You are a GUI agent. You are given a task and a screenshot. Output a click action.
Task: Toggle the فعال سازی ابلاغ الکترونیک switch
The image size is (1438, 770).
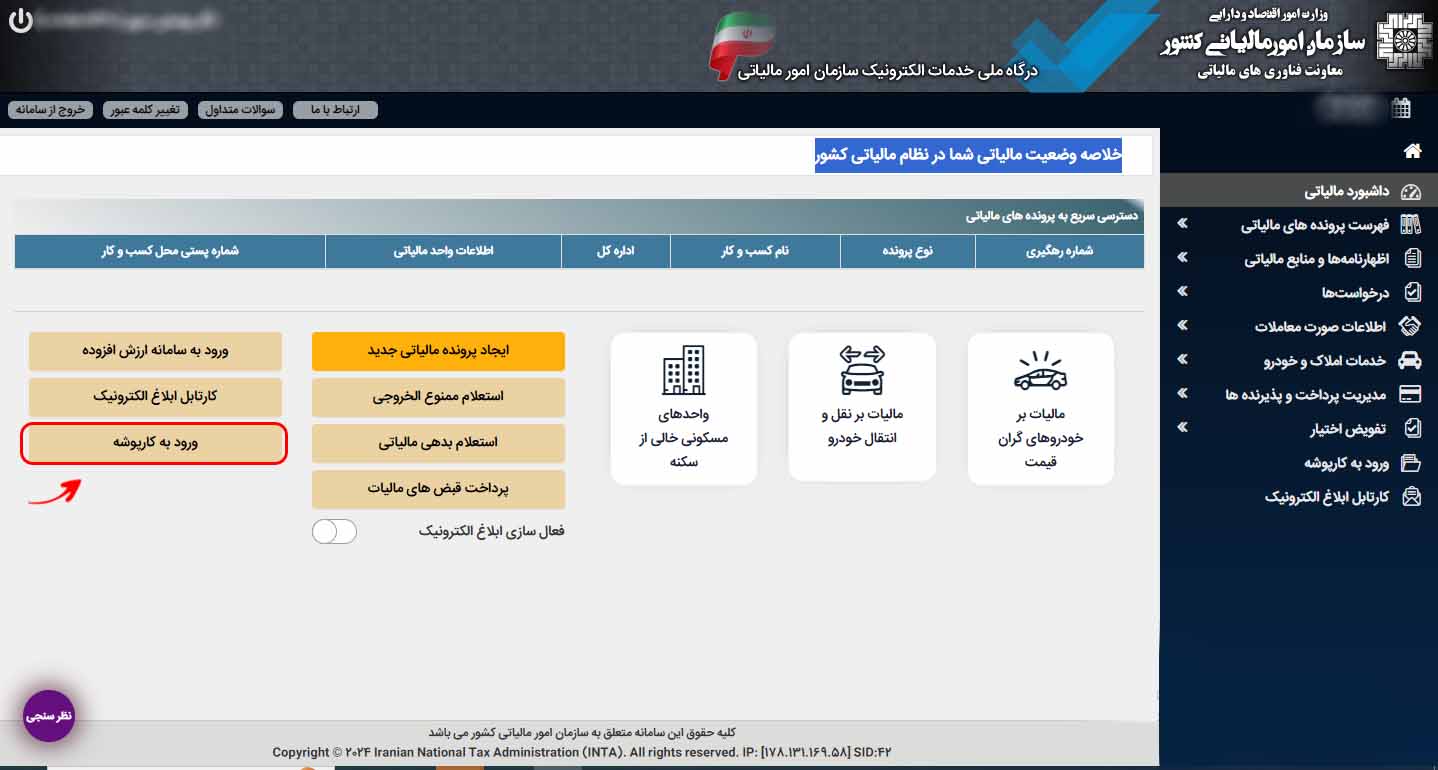click(x=334, y=531)
